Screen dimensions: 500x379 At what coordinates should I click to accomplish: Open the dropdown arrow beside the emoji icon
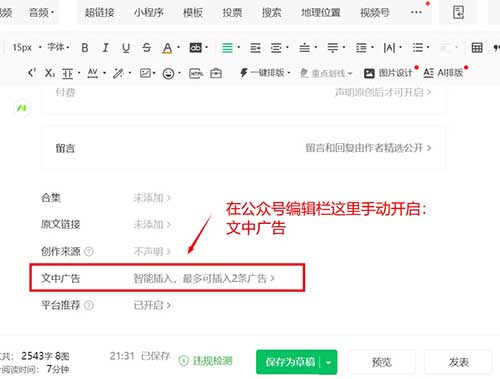180,73
